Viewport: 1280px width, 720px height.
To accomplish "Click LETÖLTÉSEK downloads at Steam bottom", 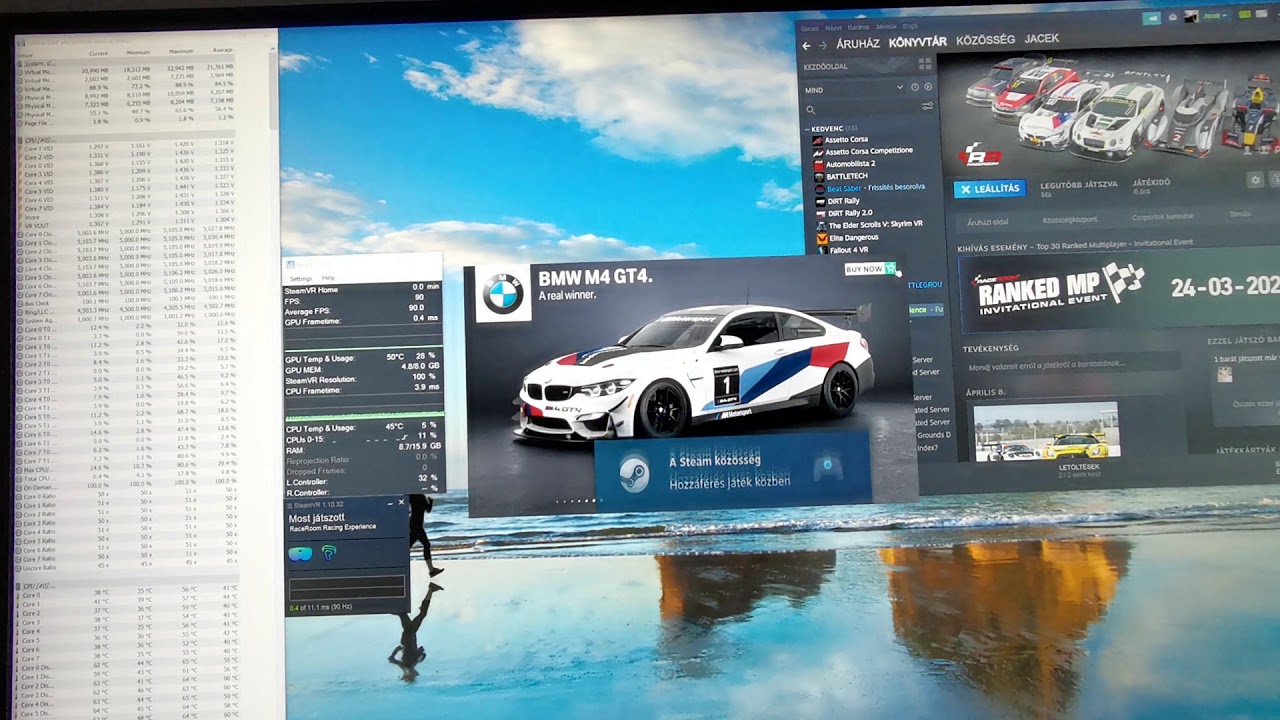I will 1079,467.
